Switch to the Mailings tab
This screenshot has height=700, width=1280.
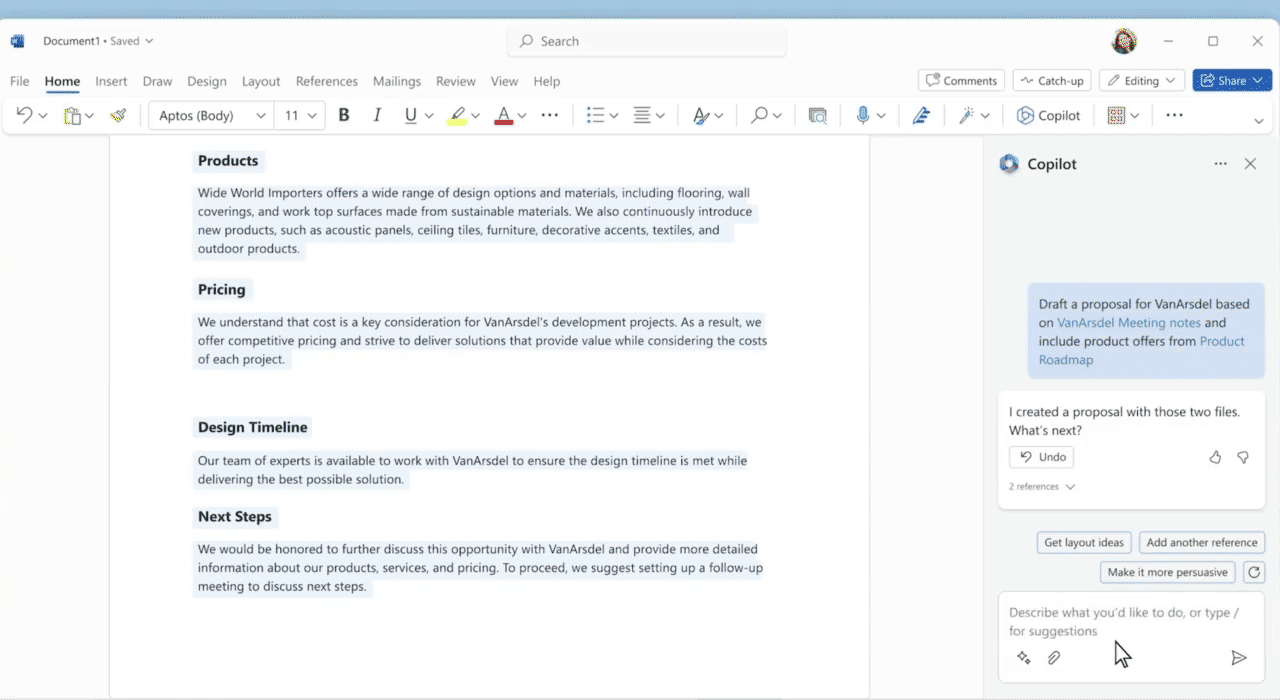(397, 81)
